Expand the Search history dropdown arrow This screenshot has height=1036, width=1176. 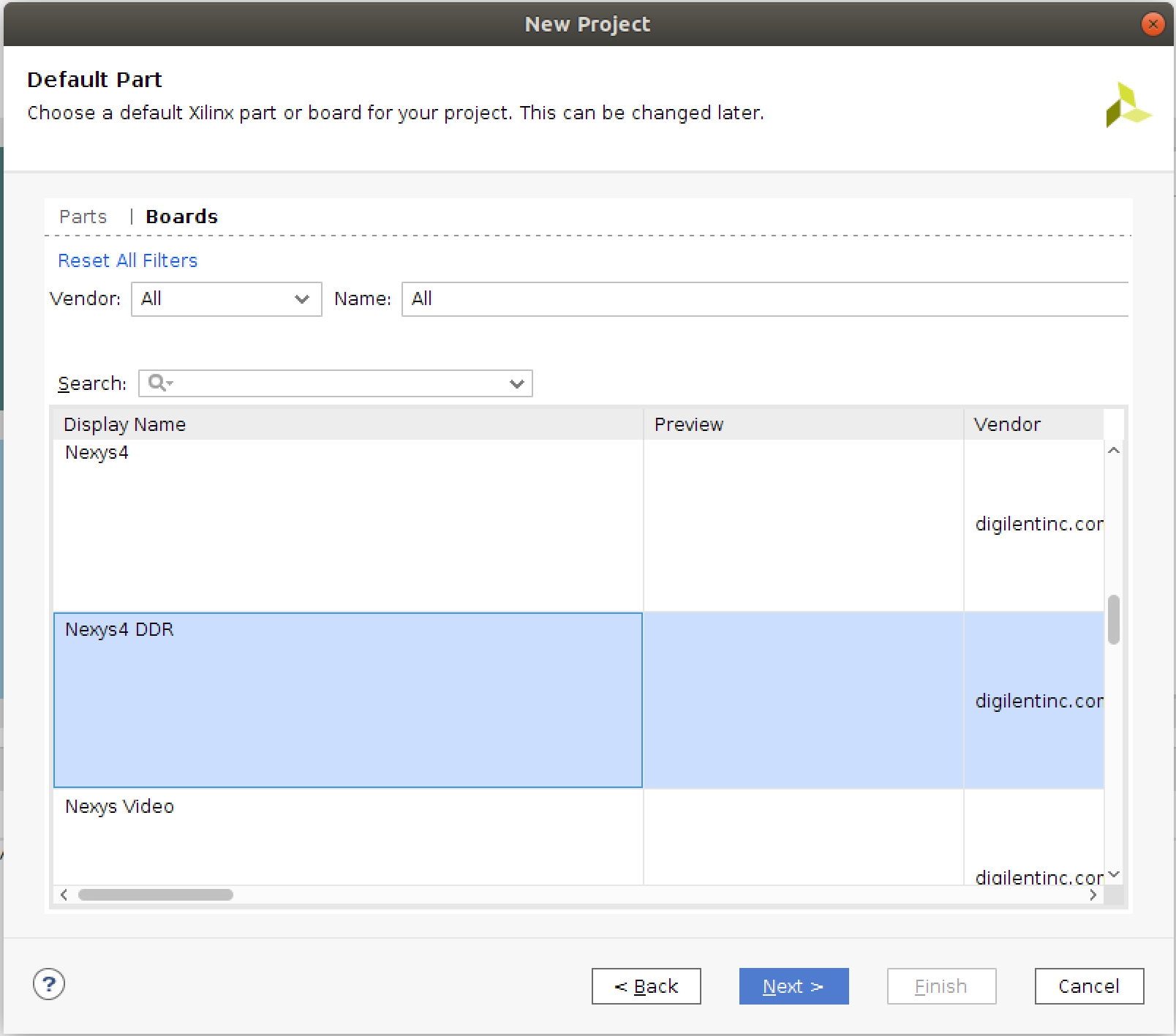[516, 383]
